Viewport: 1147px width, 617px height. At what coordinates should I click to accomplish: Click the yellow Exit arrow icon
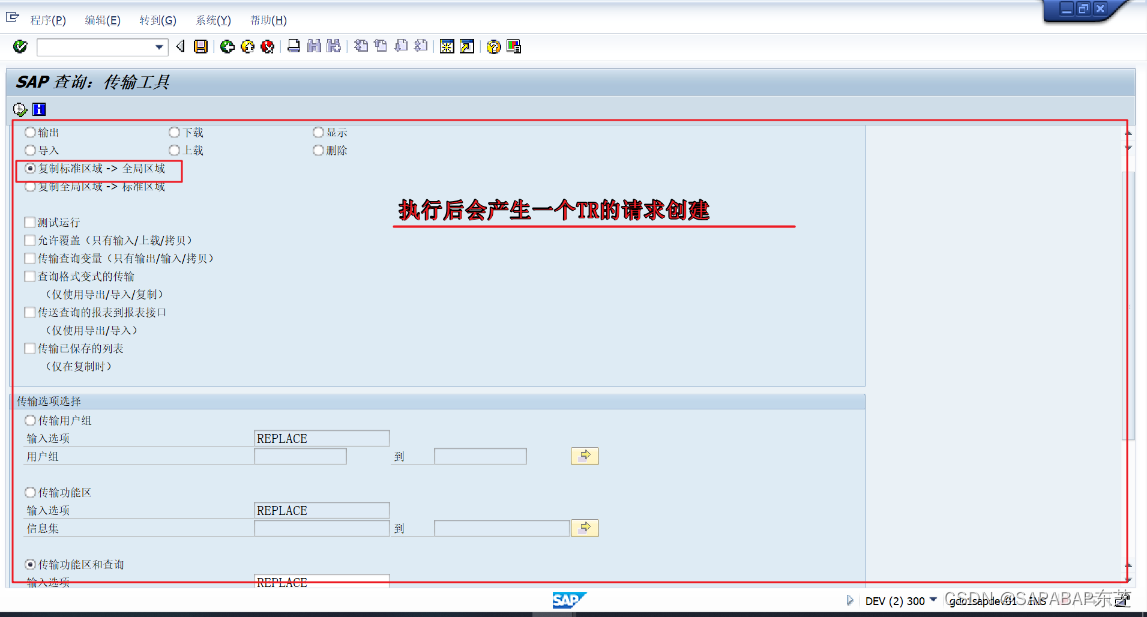coord(248,47)
